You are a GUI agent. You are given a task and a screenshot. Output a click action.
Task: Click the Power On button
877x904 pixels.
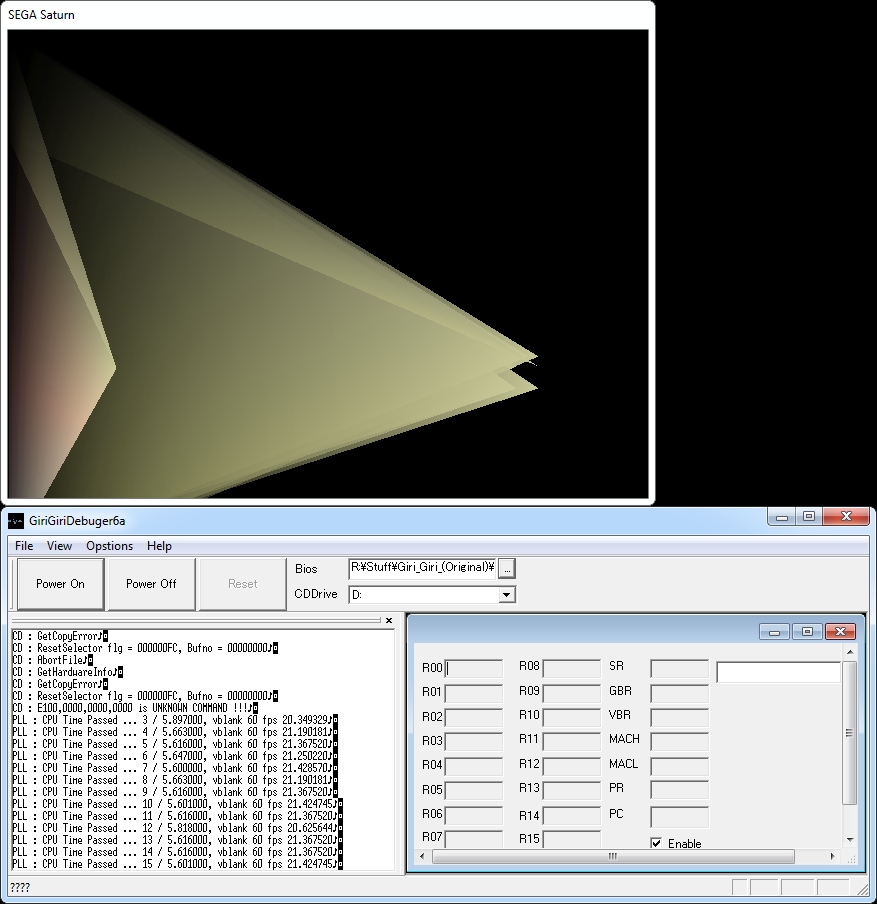coord(61,584)
